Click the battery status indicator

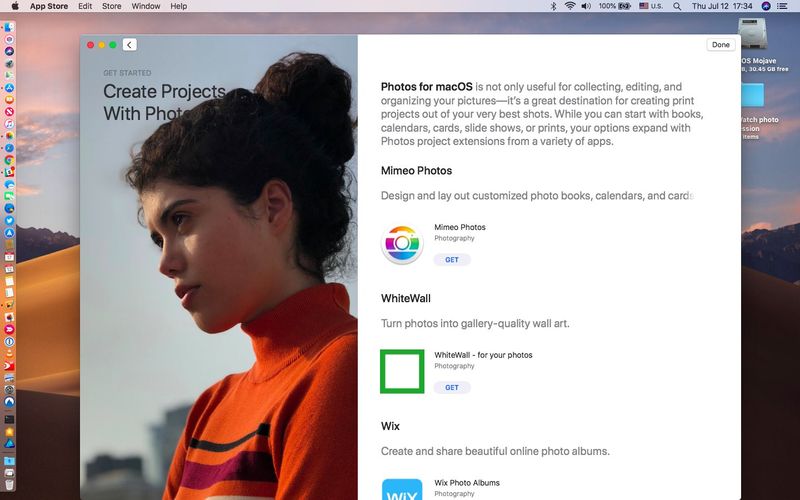615,6
